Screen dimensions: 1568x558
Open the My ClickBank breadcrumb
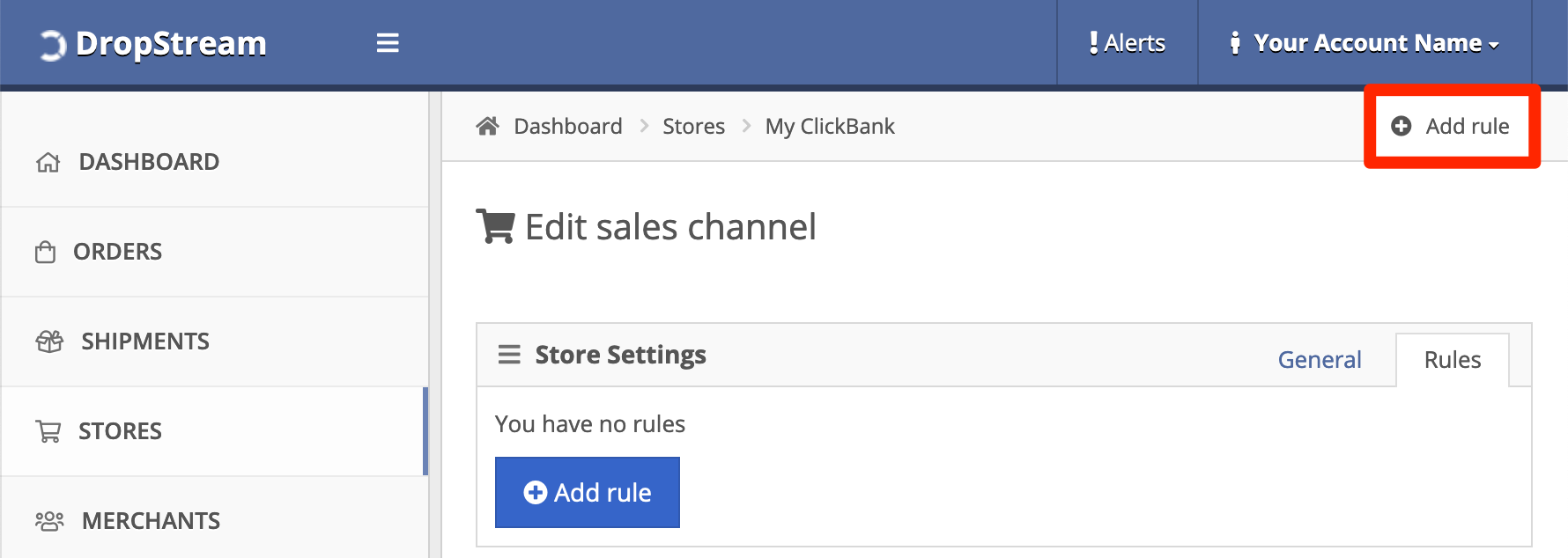830,127
